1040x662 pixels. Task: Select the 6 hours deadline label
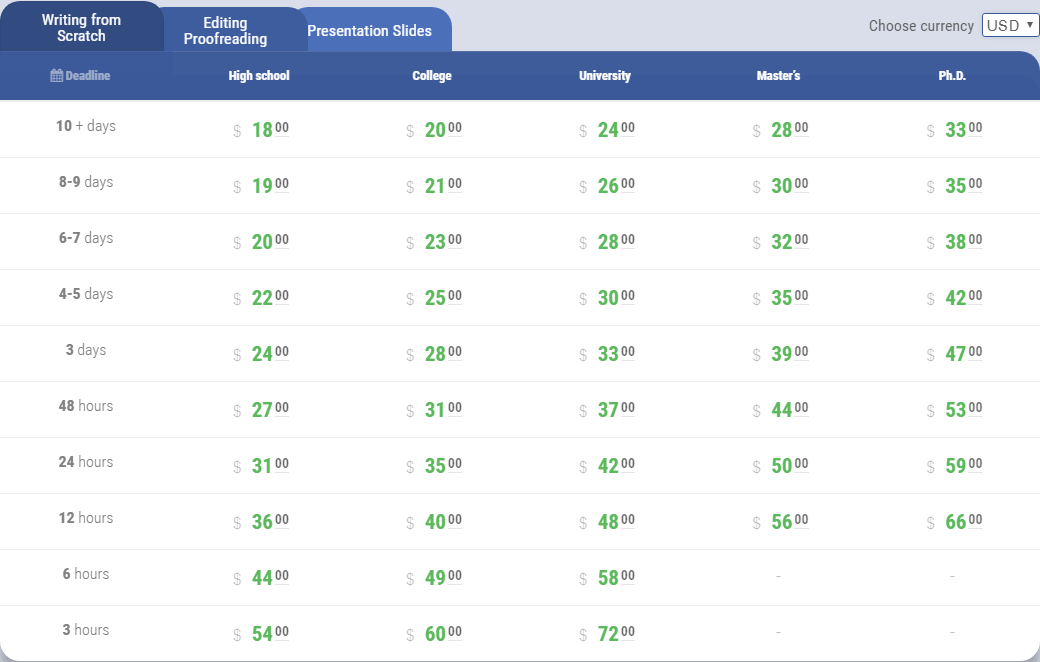(86, 574)
